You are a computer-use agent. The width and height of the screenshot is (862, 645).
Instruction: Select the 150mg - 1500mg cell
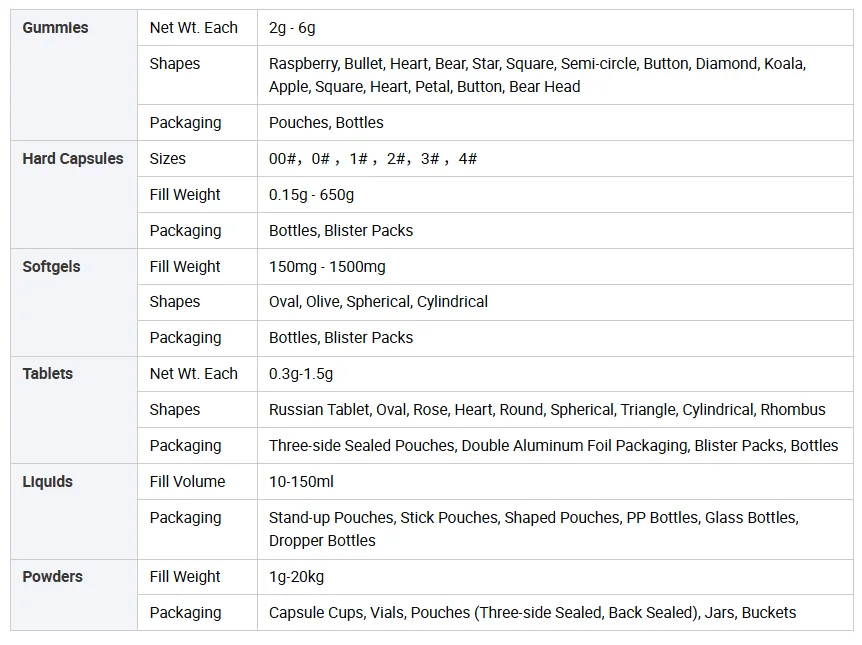point(555,267)
